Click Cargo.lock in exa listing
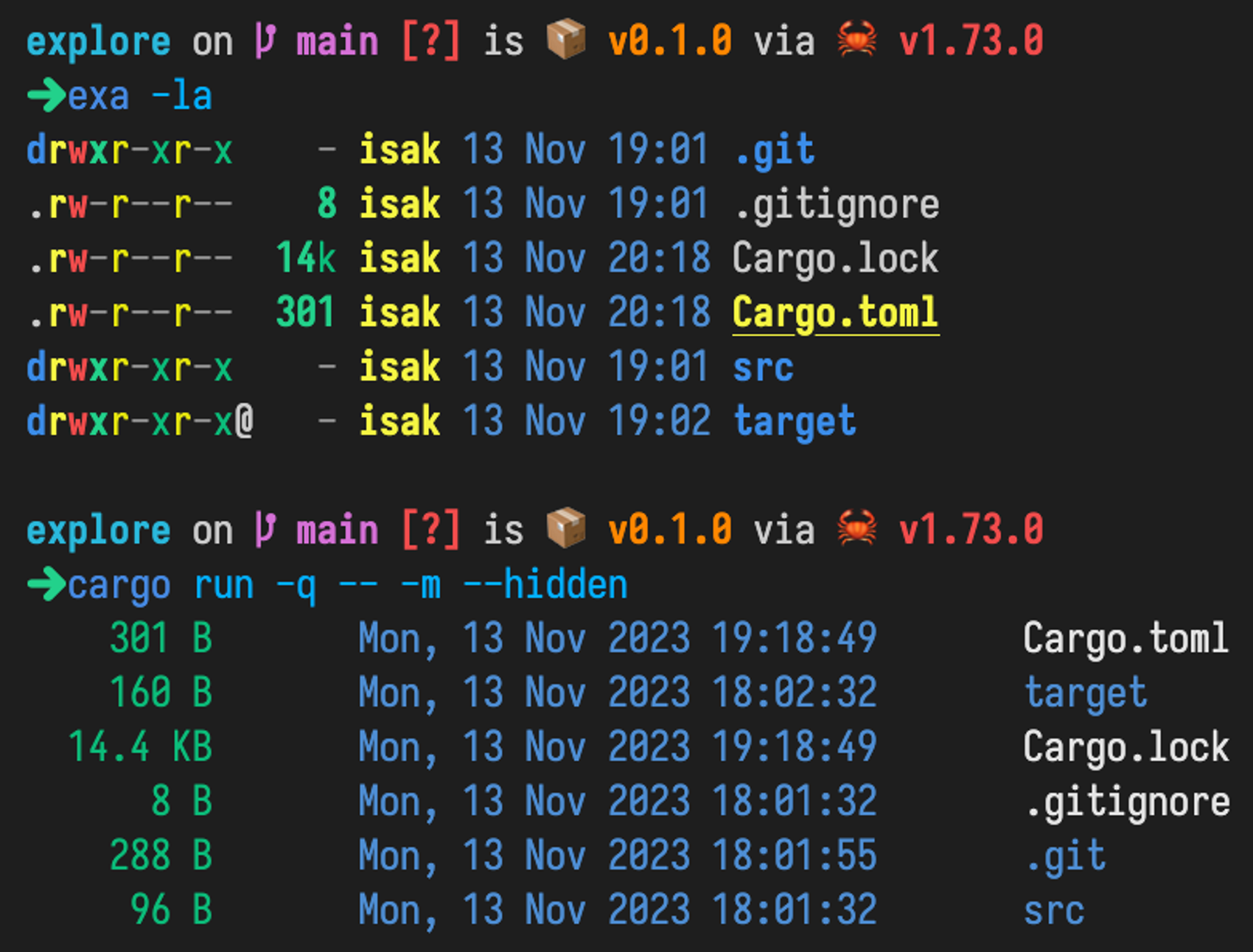Viewport: 1253px width, 952px height. coord(835,258)
